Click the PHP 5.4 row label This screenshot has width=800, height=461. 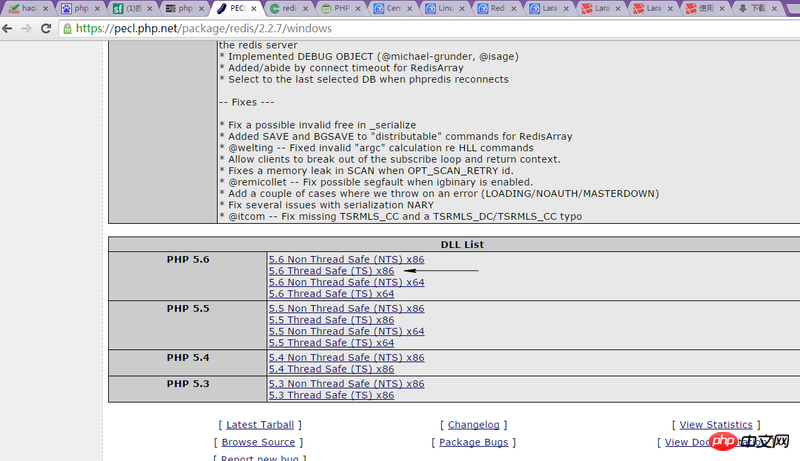188,357
